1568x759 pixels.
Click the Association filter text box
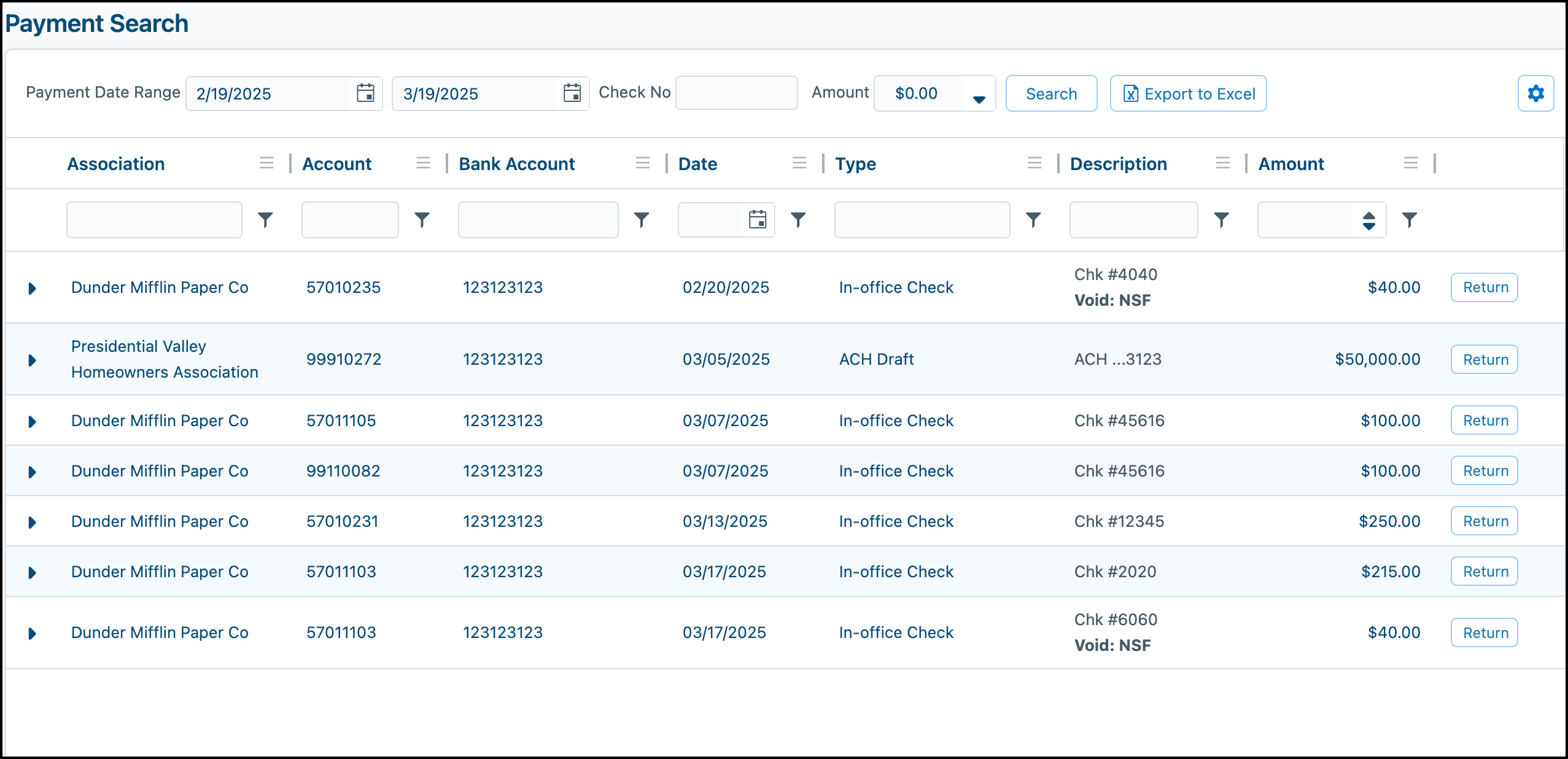pyautogui.click(x=154, y=220)
